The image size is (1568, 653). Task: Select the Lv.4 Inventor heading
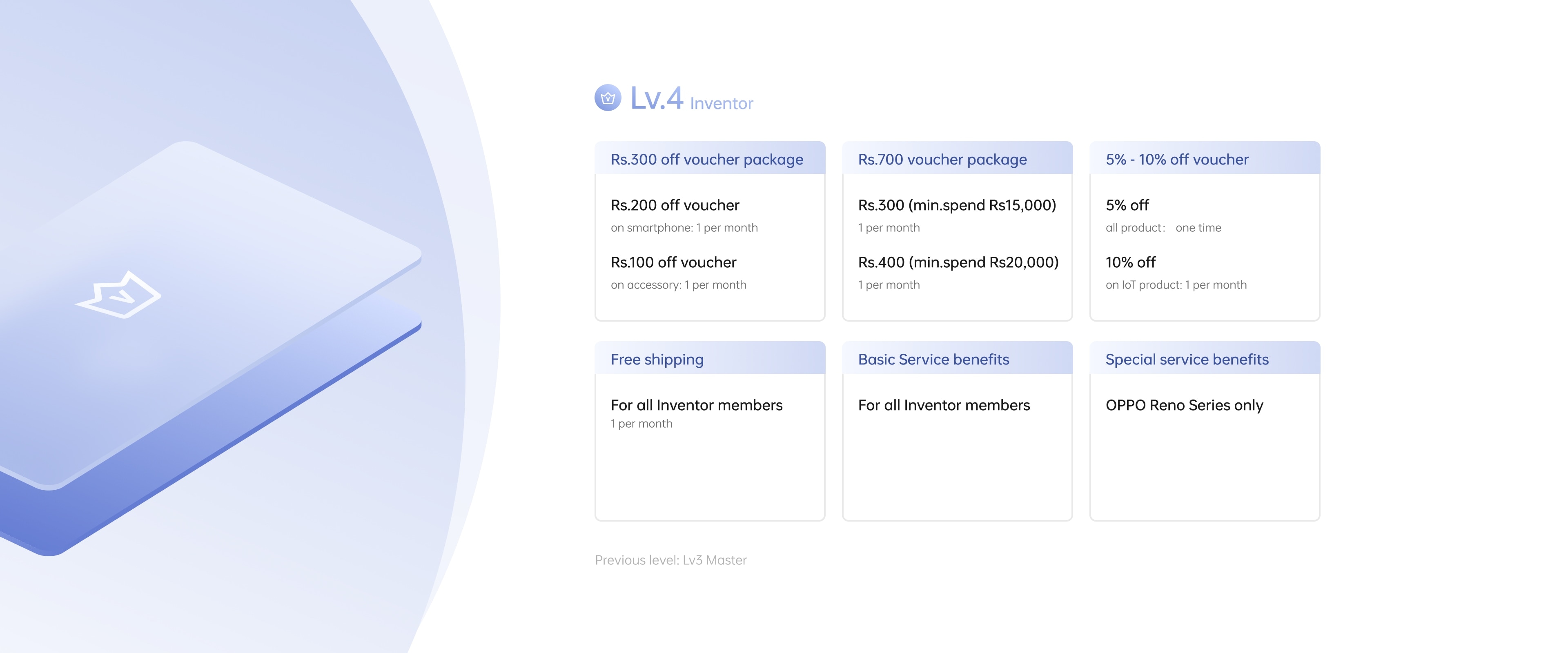(691, 99)
